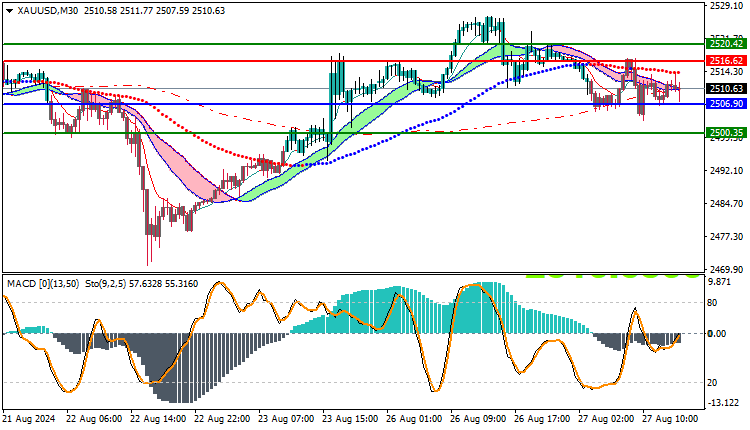Click the 22 Aug 06:00 time label
The height and width of the screenshot is (430, 750).
94,419
